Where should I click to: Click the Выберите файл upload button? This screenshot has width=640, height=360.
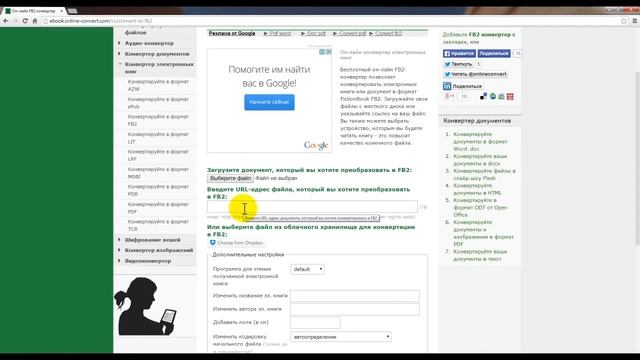pos(230,178)
